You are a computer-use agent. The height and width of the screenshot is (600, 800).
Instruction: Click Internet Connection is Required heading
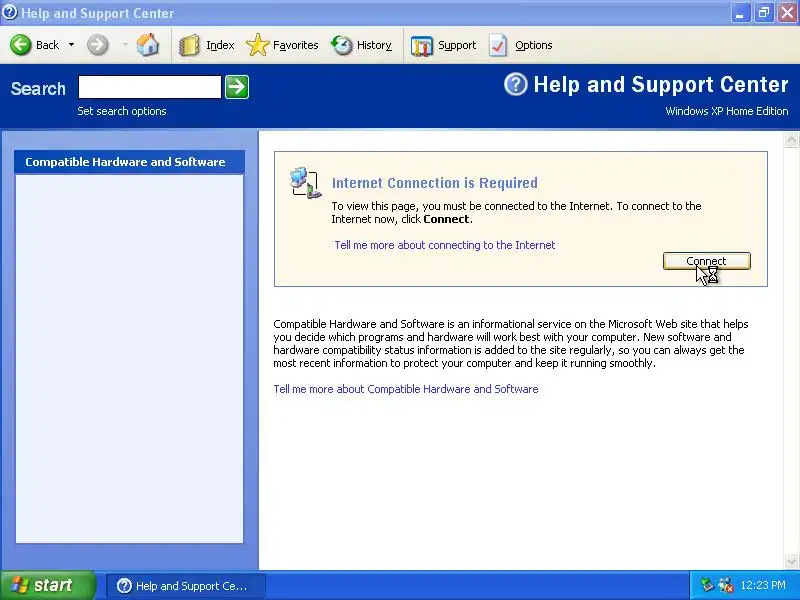[x=435, y=183]
